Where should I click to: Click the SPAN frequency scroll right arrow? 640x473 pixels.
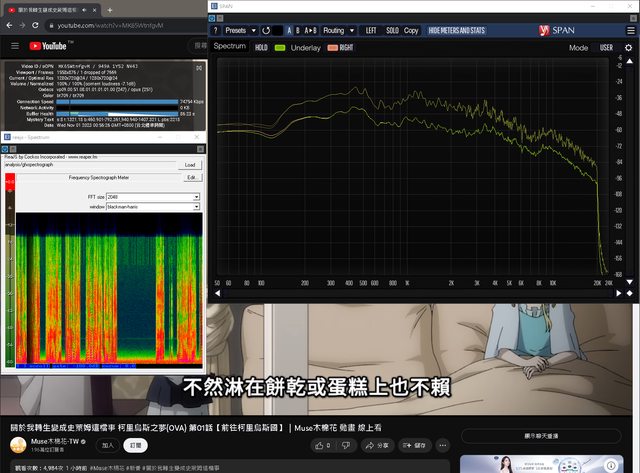tap(619, 293)
